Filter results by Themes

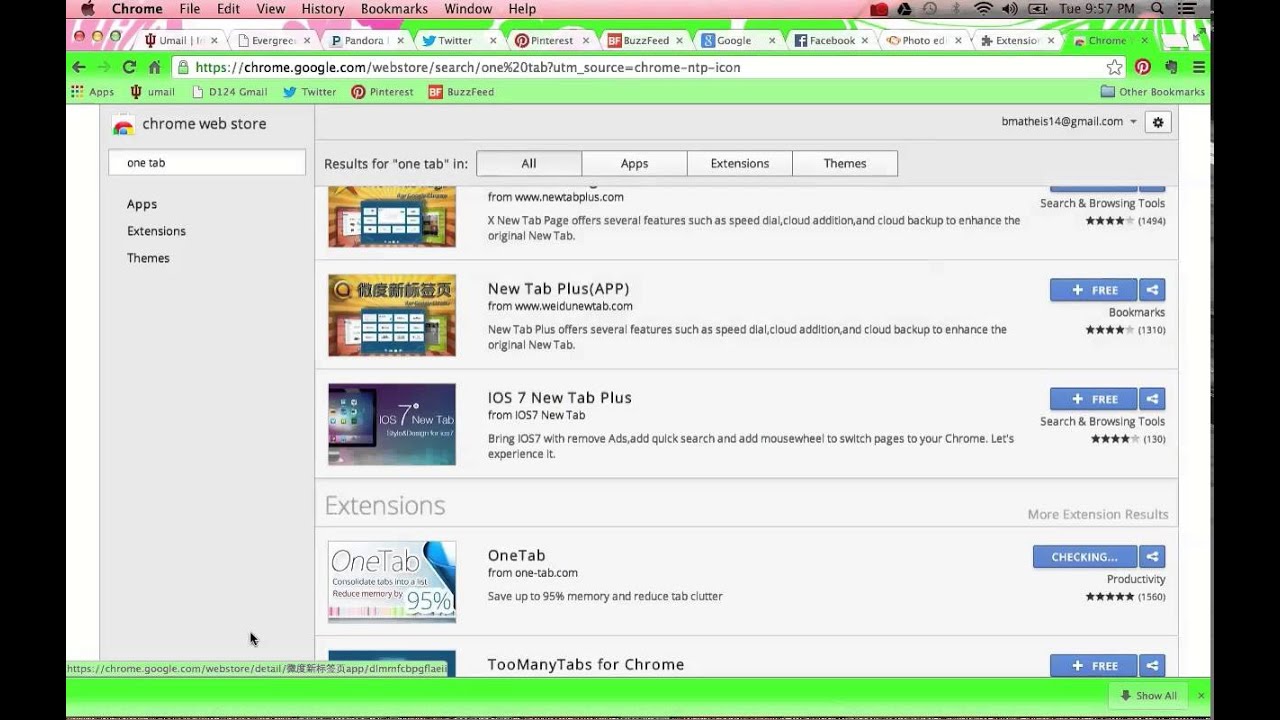[x=844, y=163]
